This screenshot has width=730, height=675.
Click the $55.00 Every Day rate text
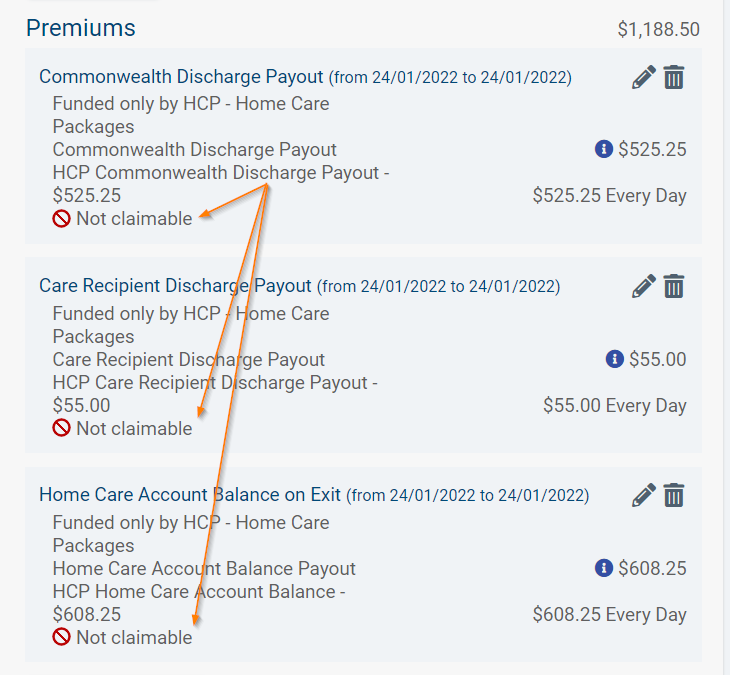click(x=615, y=405)
